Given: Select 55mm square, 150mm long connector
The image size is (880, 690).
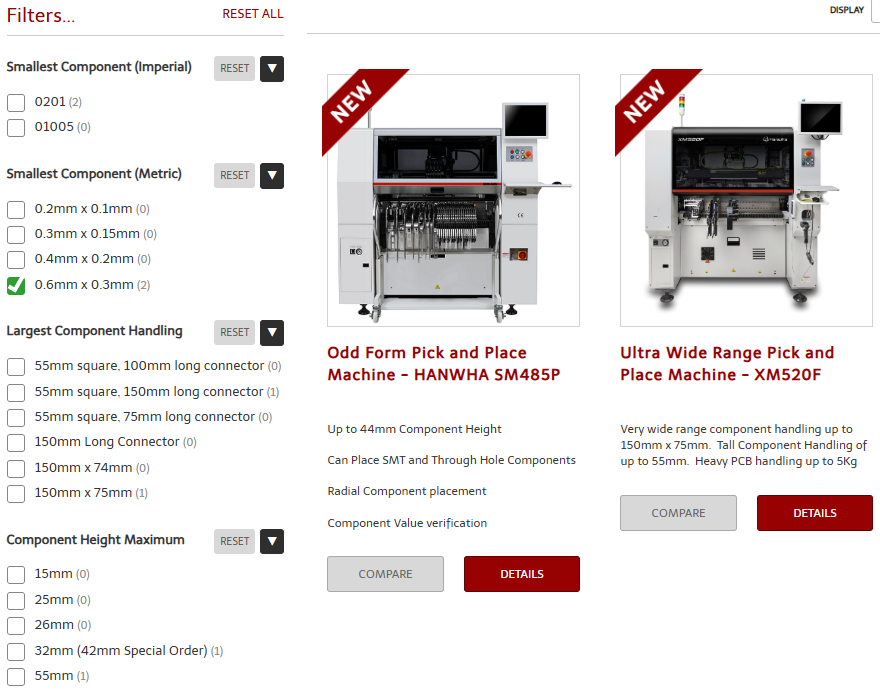Looking at the screenshot, I should click(x=16, y=392).
